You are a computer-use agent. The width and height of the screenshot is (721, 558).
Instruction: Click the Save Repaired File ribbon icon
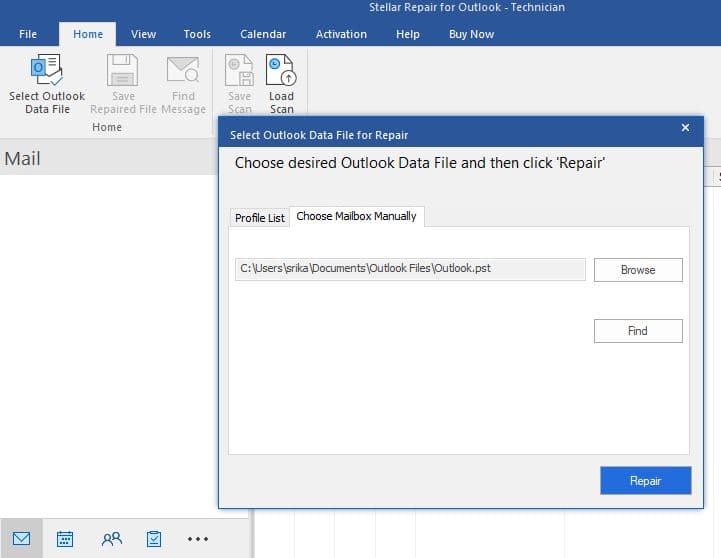[122, 70]
